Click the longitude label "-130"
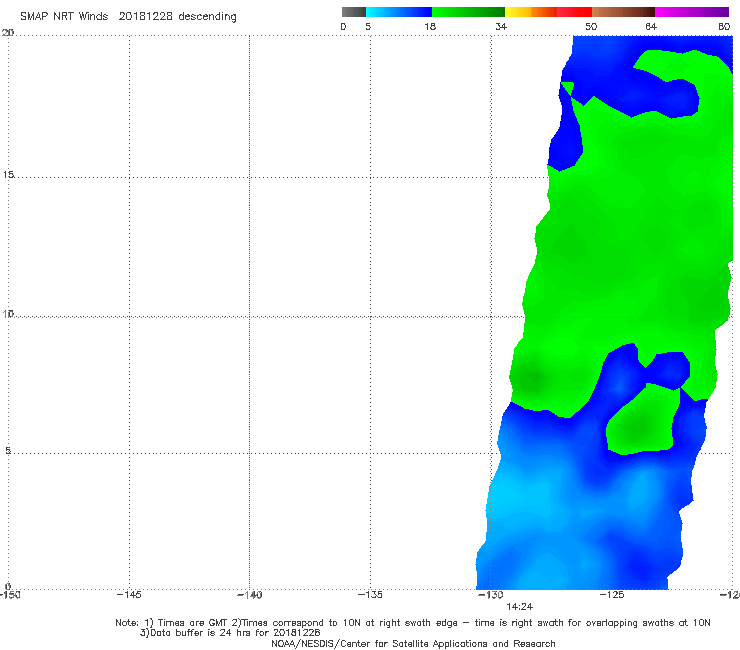 coord(491,595)
